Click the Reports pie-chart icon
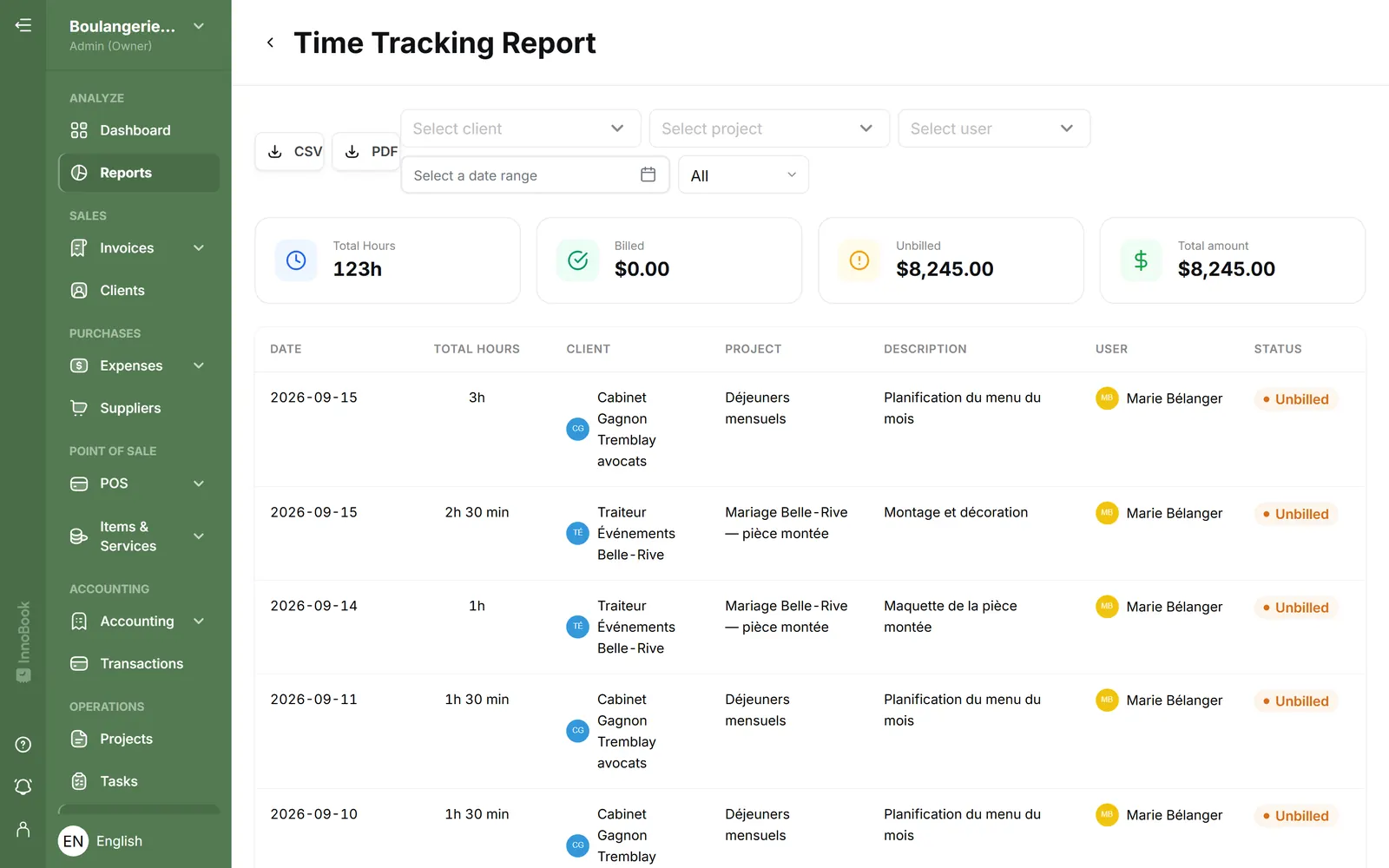The image size is (1389, 868). [79, 173]
